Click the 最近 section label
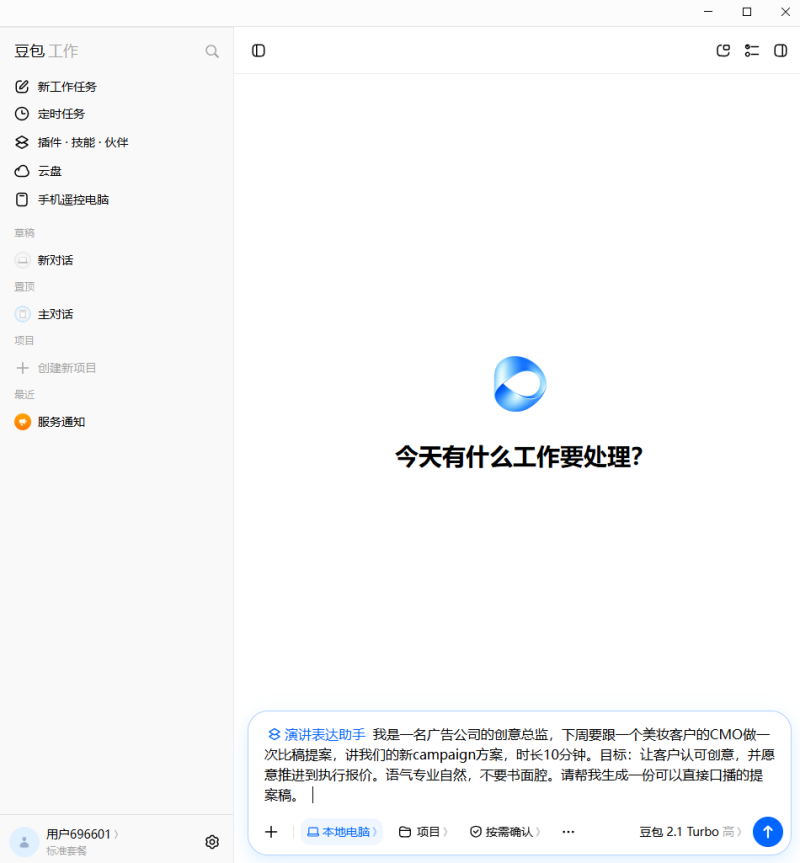The image size is (800, 863). (24, 395)
